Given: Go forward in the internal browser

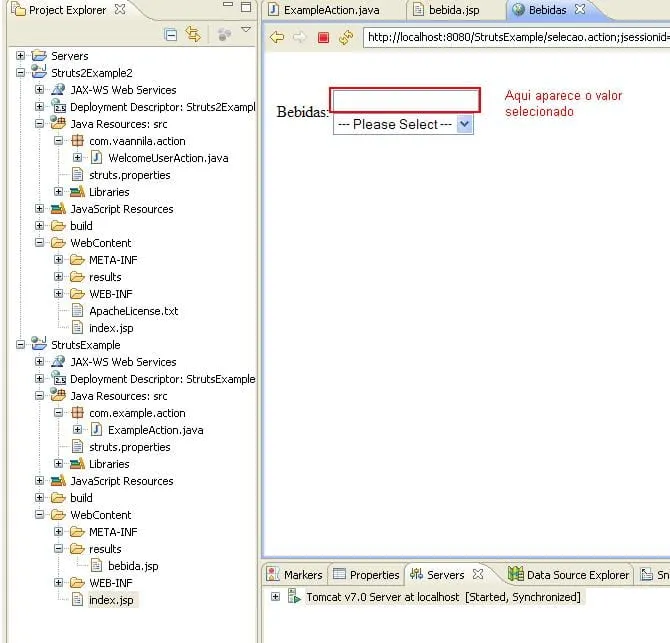Looking at the screenshot, I should click(x=300, y=38).
